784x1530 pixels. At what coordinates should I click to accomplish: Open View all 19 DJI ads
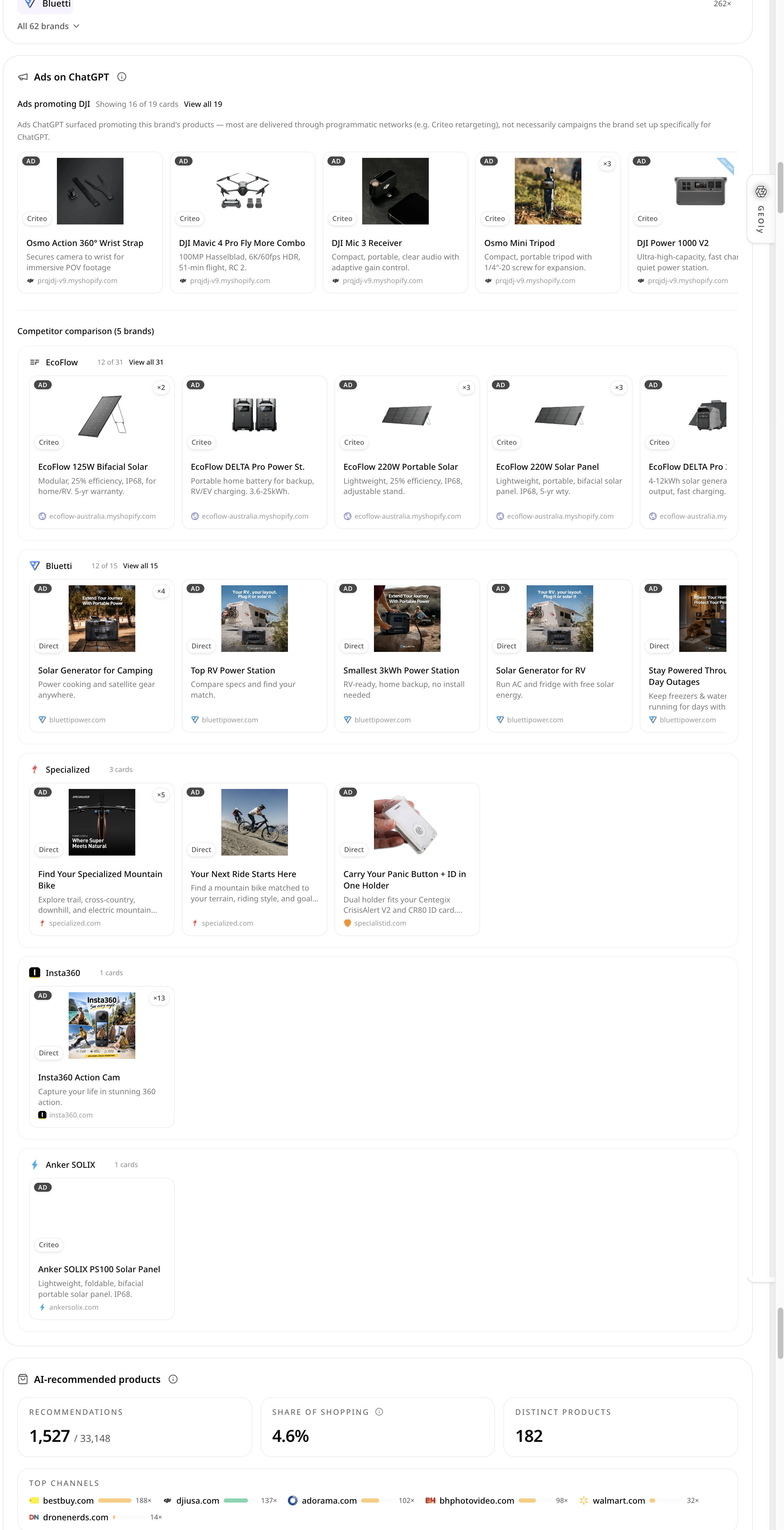point(203,104)
